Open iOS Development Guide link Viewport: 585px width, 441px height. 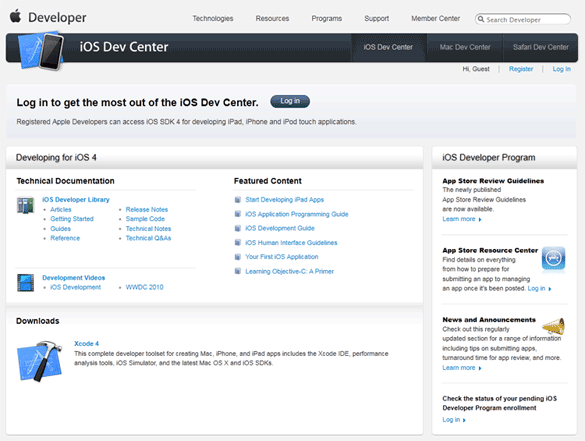click(x=280, y=228)
